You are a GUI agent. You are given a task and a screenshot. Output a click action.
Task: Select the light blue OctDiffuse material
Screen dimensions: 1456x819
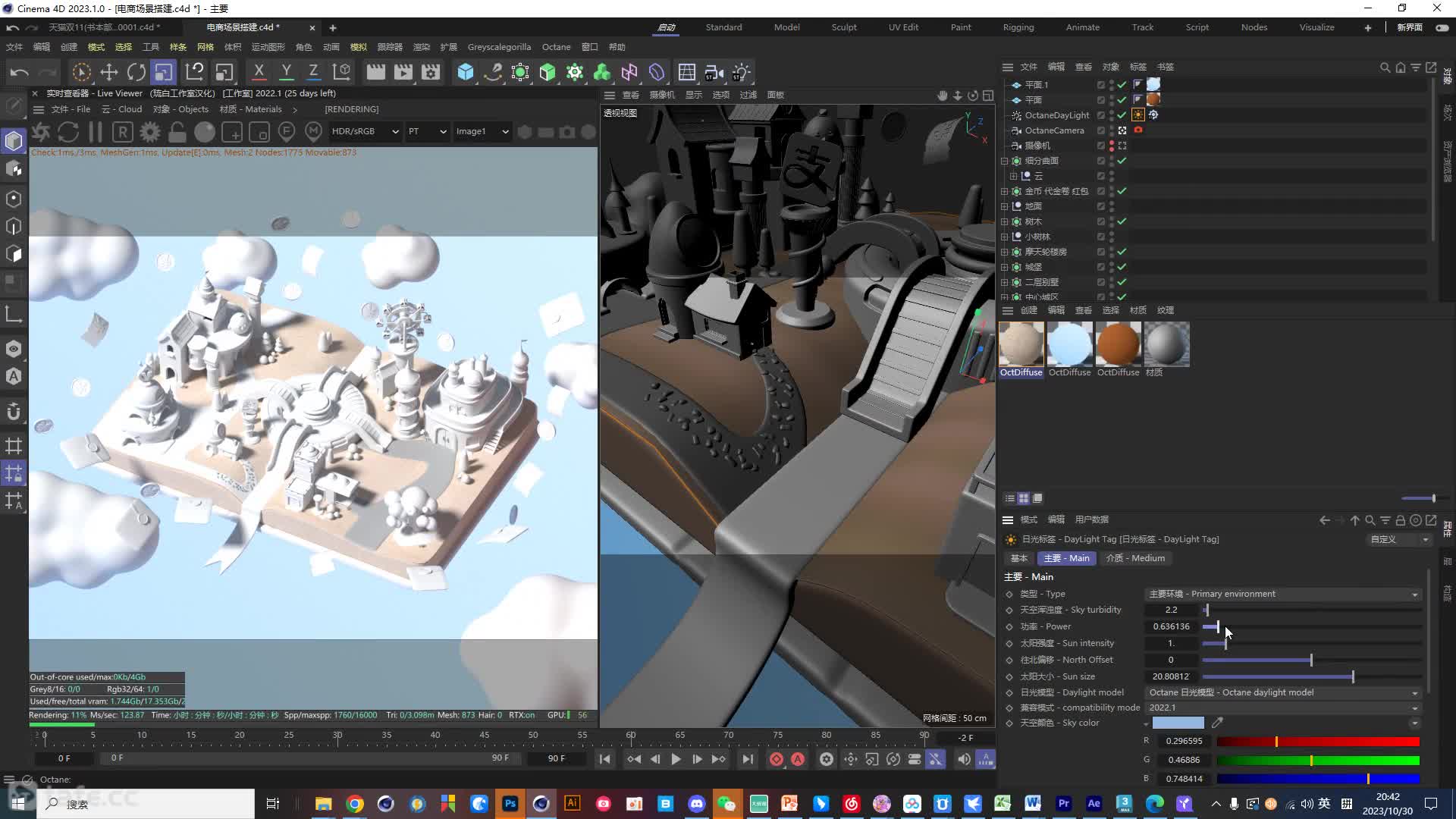click(x=1069, y=344)
